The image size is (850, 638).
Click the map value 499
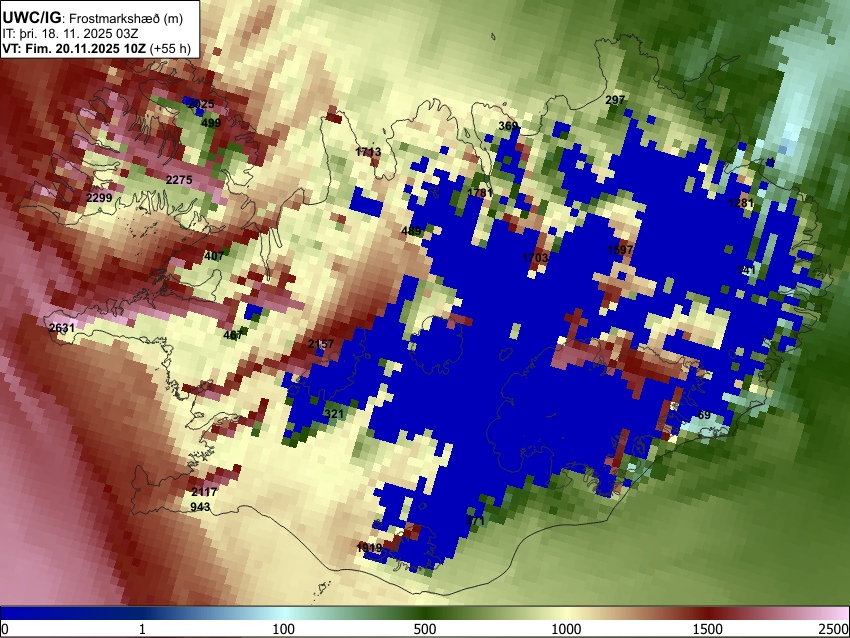[211, 123]
